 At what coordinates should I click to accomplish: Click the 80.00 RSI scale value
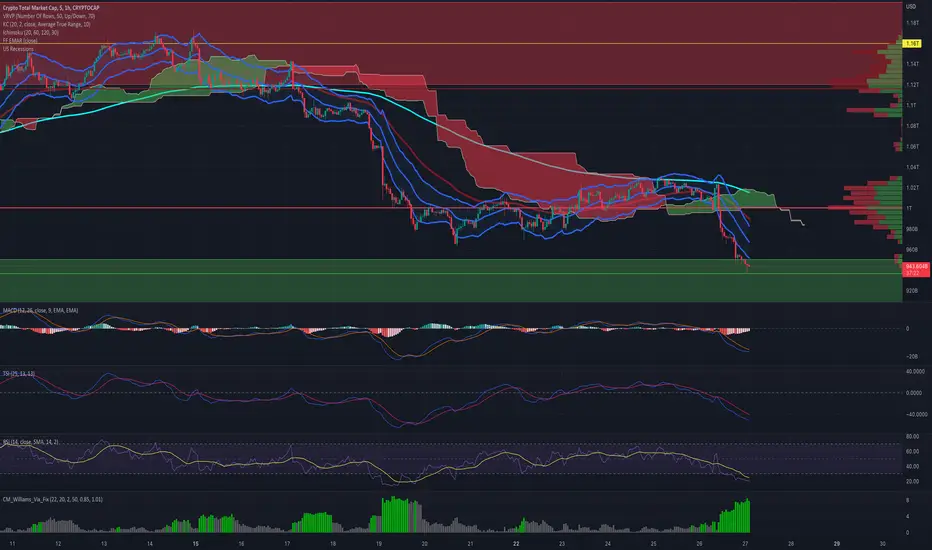point(912,436)
